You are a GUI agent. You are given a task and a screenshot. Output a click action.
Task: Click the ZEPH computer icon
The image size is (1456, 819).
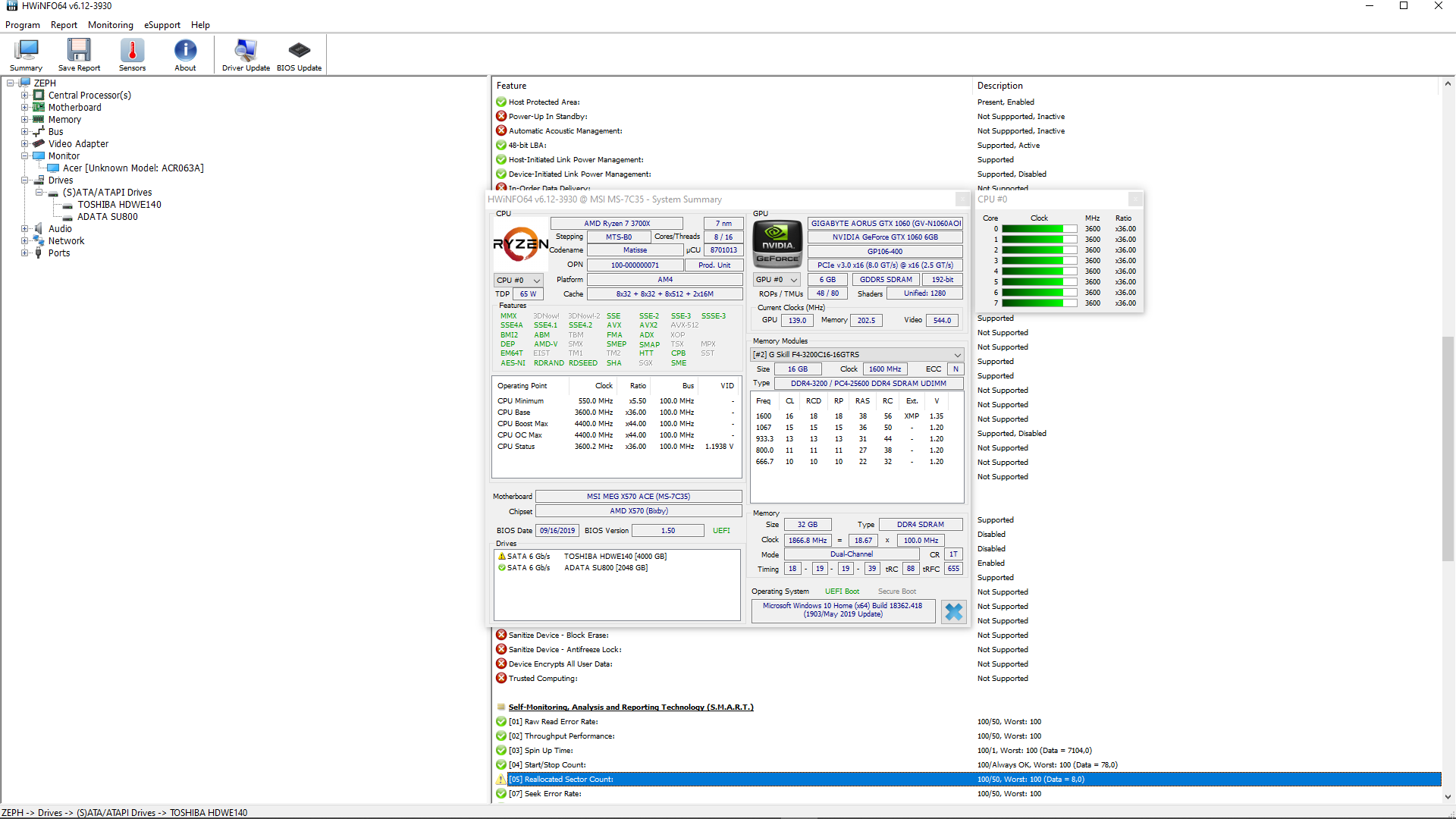(24, 83)
